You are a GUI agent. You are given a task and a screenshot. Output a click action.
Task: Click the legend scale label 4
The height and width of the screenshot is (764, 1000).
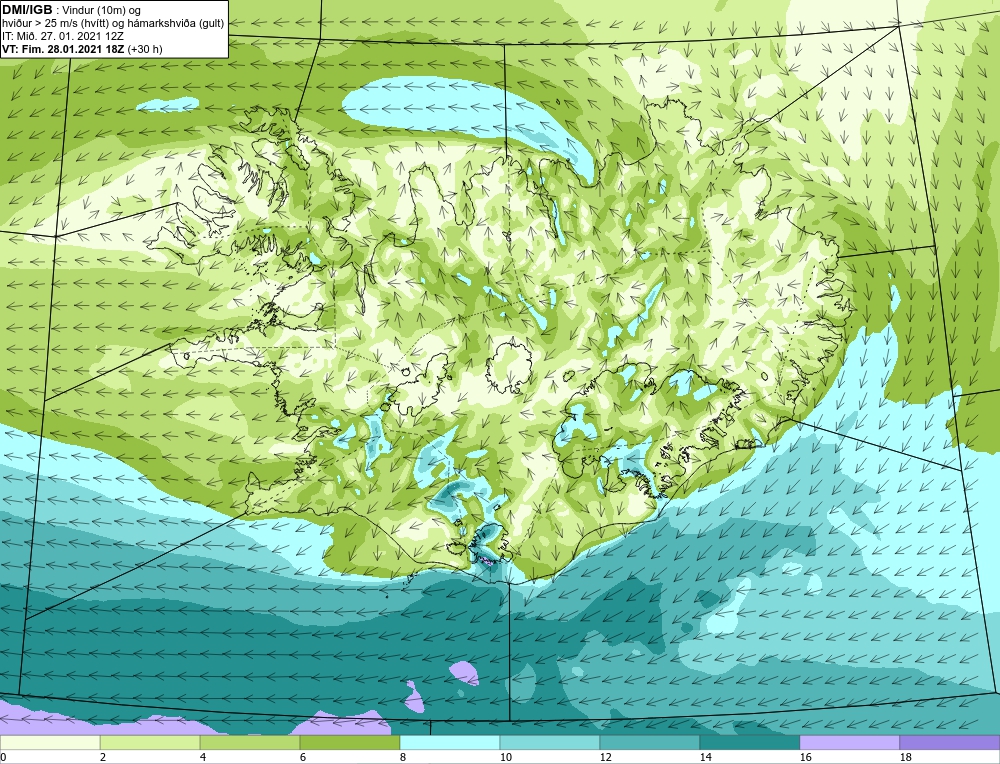[x=203, y=757]
